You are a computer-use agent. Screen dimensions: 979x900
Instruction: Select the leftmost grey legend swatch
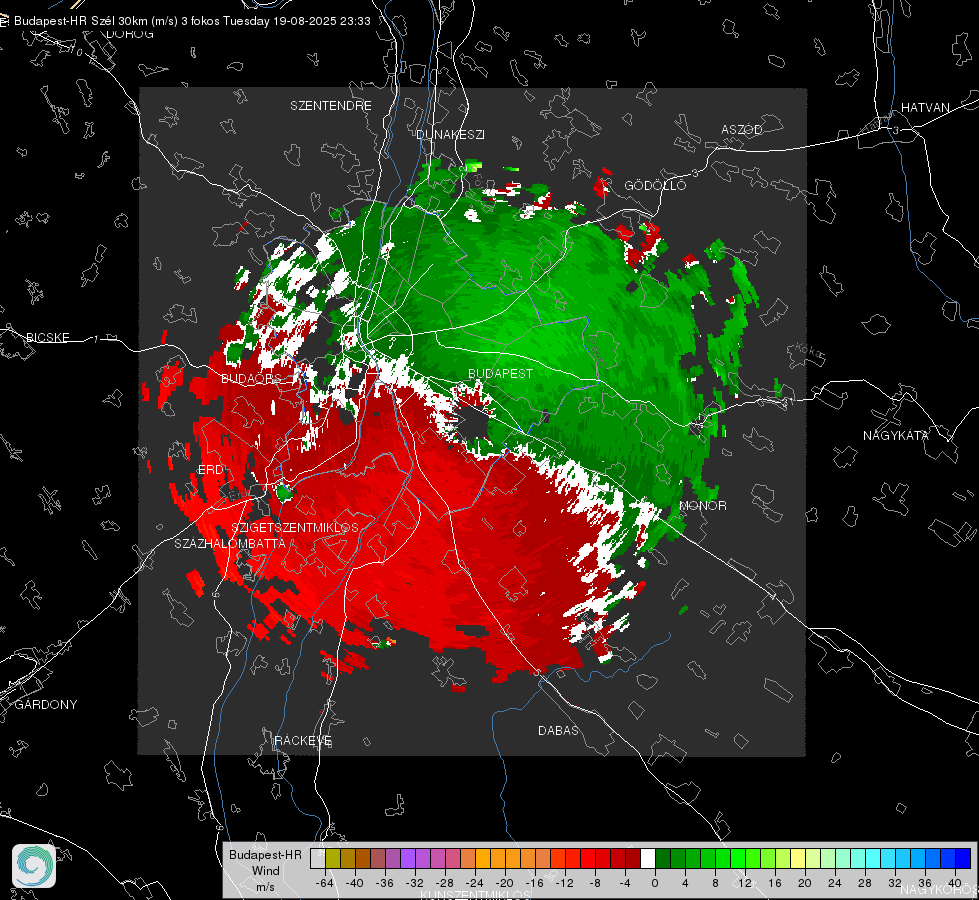(x=318, y=859)
